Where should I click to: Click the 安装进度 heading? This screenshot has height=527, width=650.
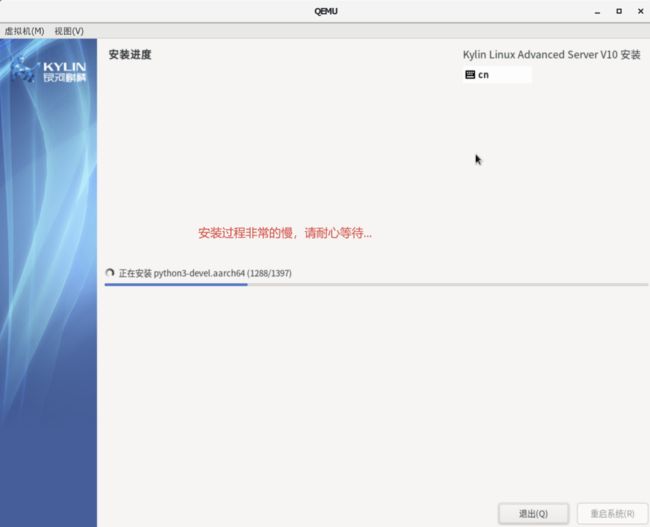tap(130, 54)
